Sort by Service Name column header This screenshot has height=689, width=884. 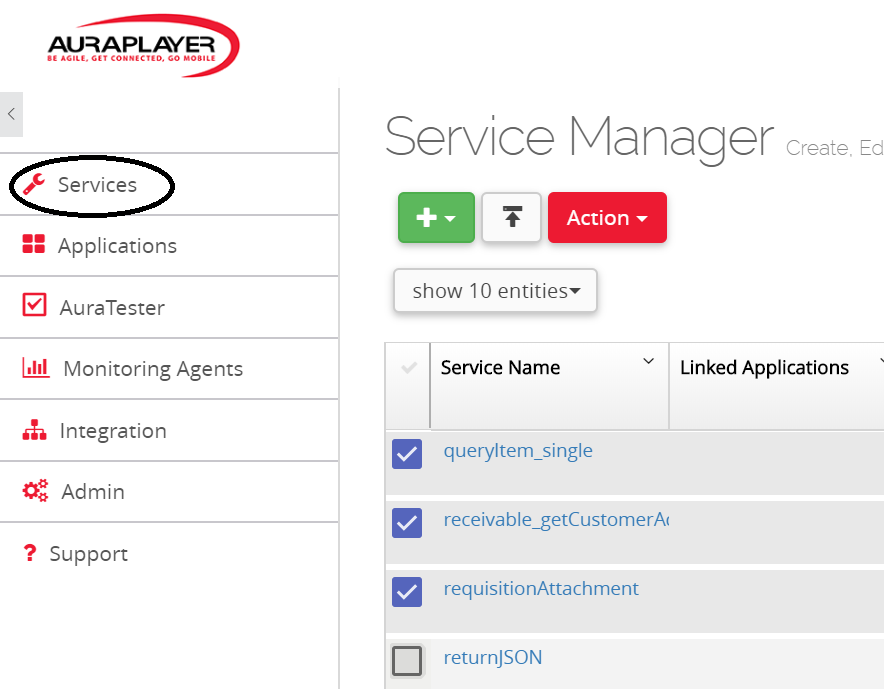501,368
